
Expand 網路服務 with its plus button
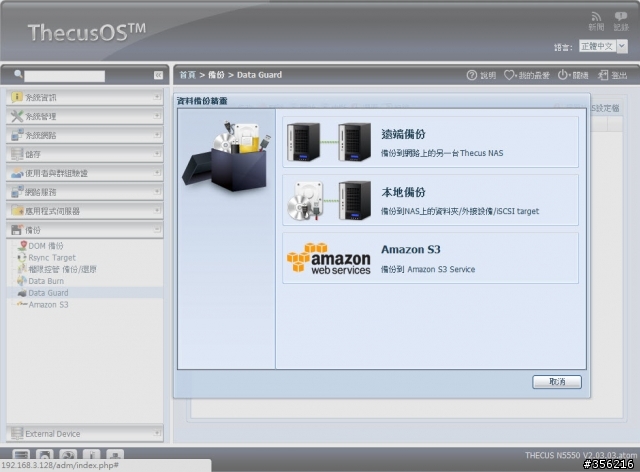click(157, 191)
